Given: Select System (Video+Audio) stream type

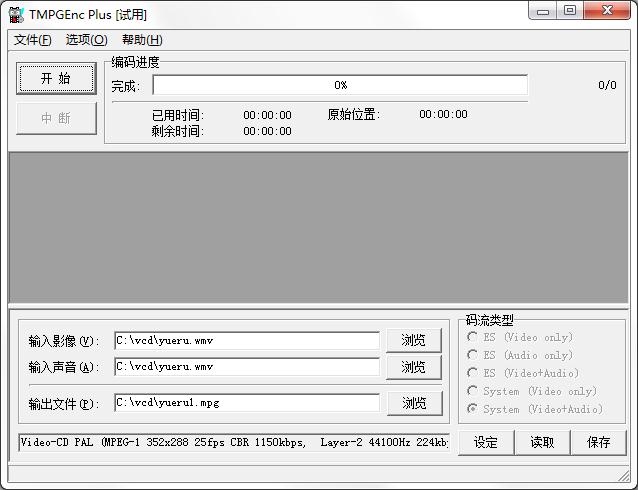Looking at the screenshot, I should pos(472,410).
